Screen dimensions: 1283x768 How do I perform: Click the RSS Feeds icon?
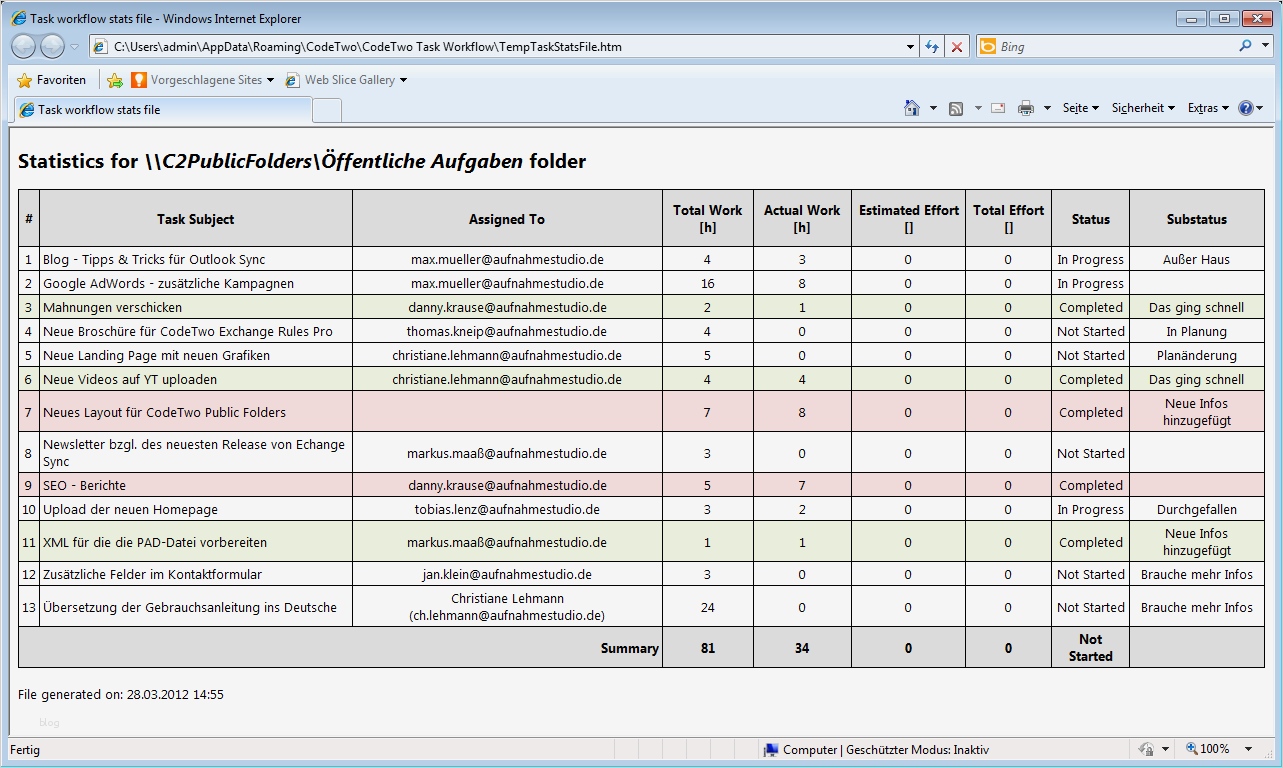click(957, 107)
